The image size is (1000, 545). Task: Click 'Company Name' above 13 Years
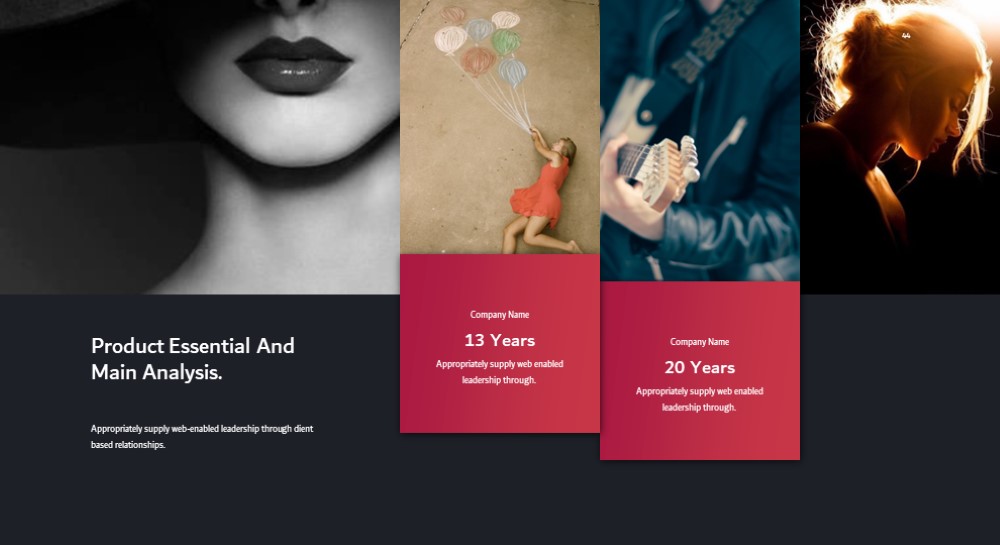click(499, 314)
